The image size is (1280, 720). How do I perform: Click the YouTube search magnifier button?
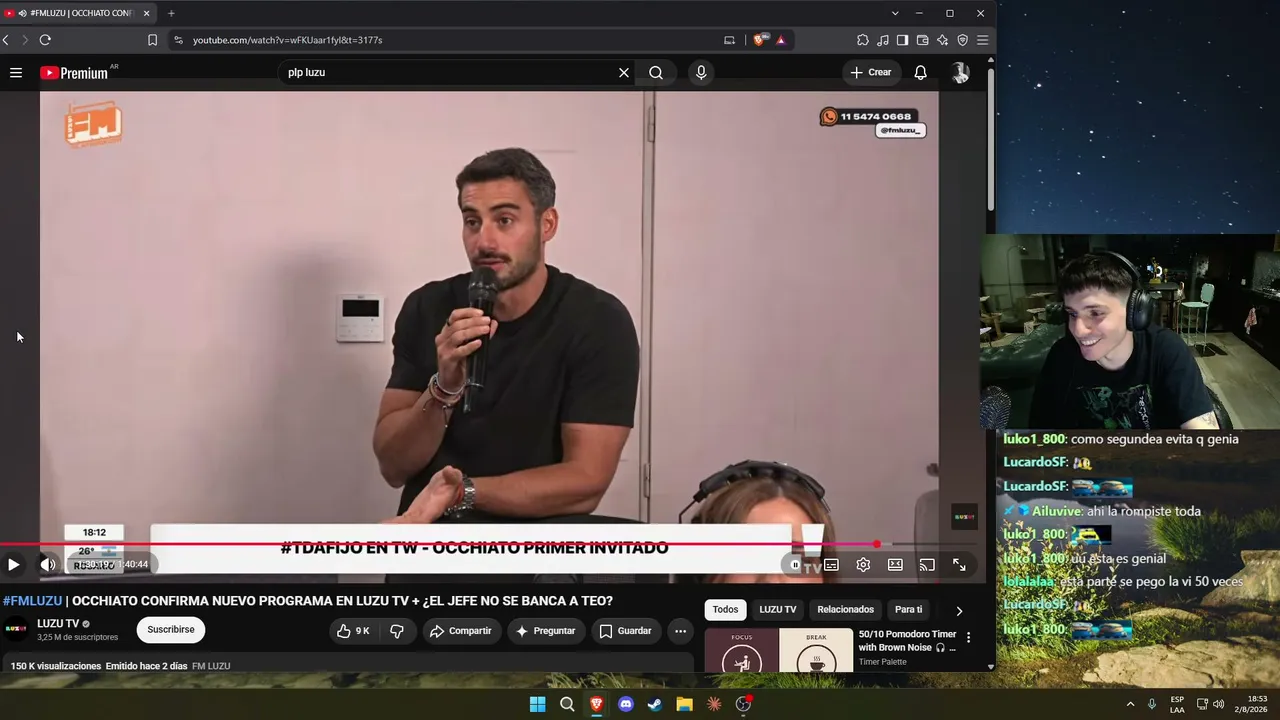pyautogui.click(x=656, y=72)
